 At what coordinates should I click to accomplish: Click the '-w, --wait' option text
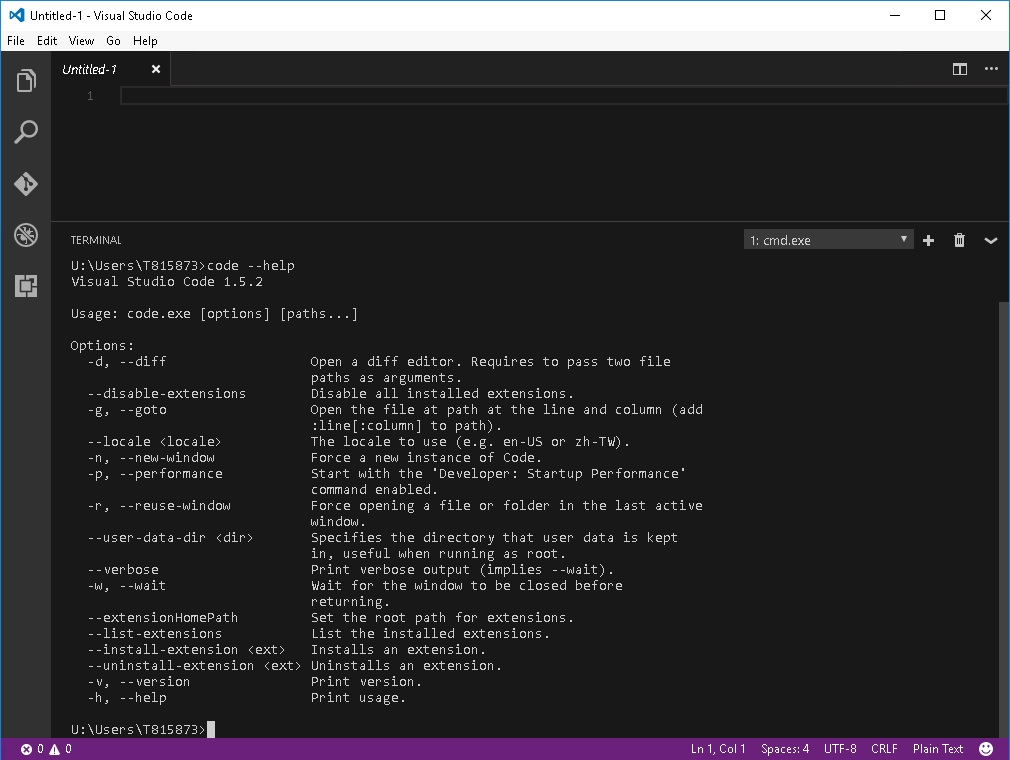127,585
